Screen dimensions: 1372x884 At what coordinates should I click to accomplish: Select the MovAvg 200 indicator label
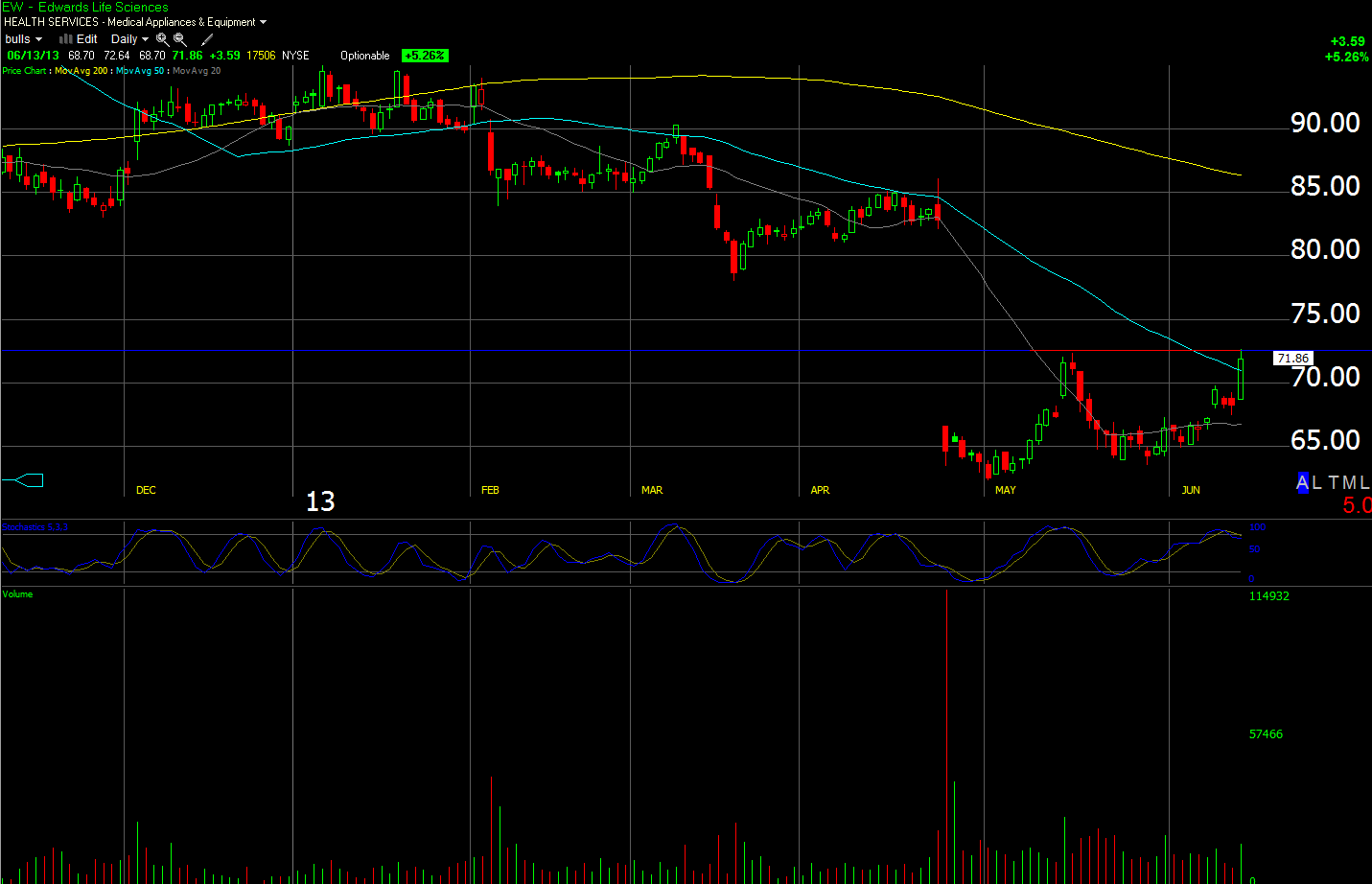pyautogui.click(x=81, y=71)
